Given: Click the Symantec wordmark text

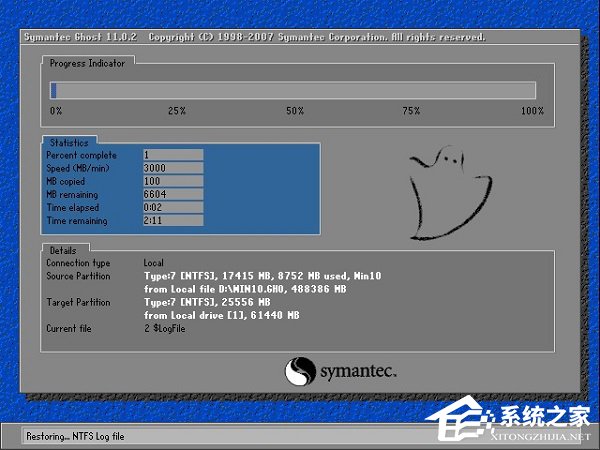Looking at the screenshot, I should point(359,372).
